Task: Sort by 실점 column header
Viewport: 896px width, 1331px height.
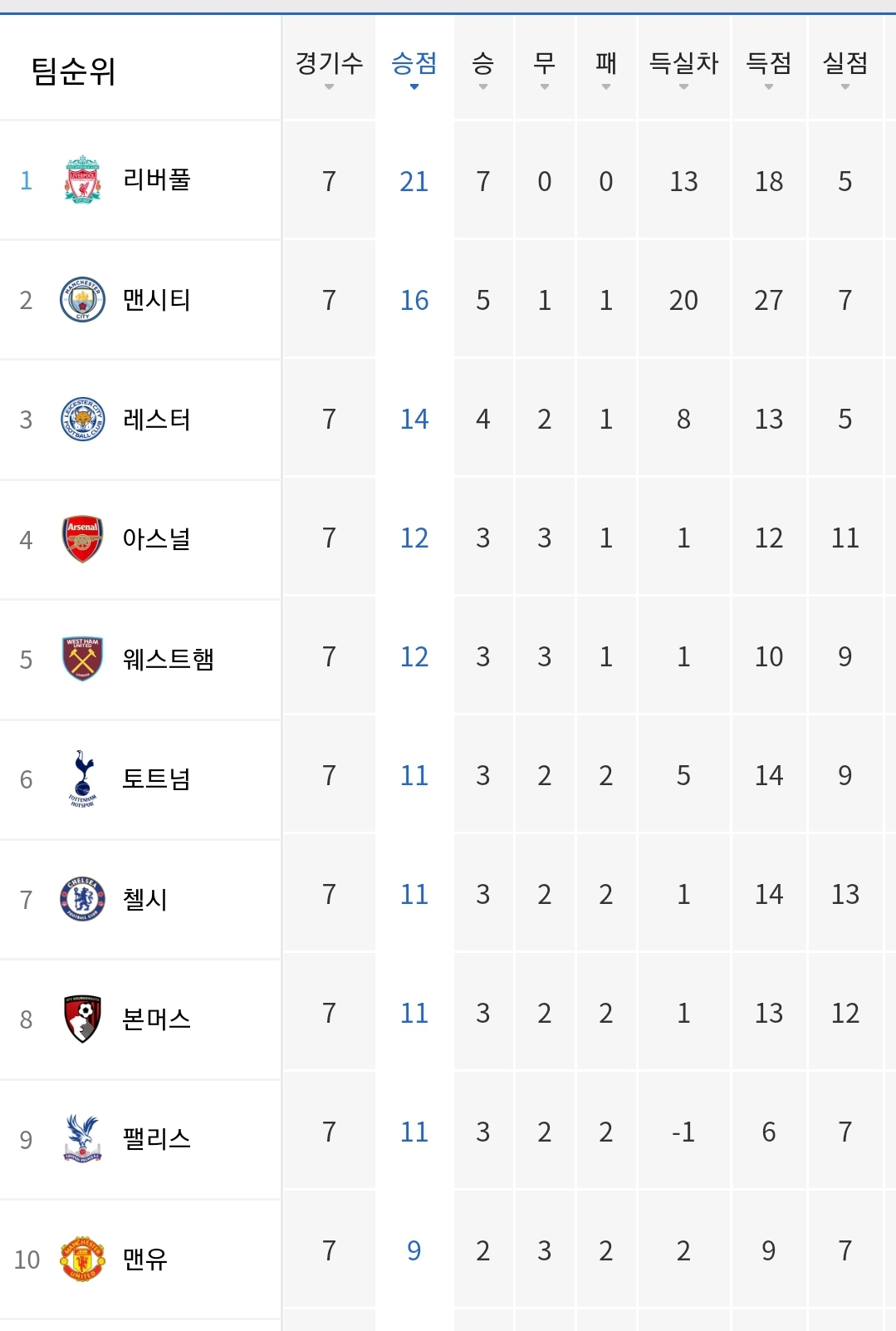Action: 845,66
